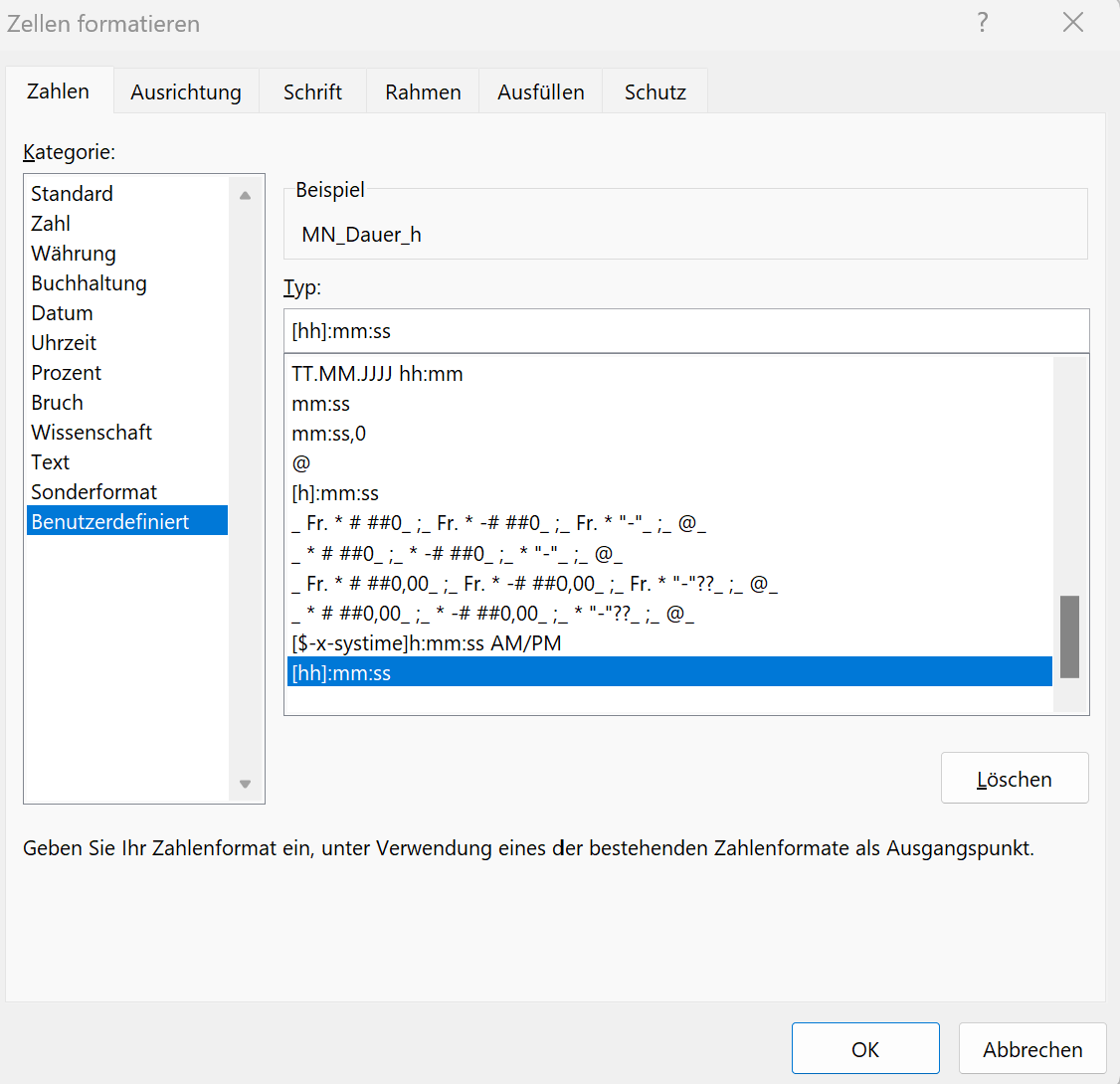
Task: Select the Datum category
Action: click(127, 313)
